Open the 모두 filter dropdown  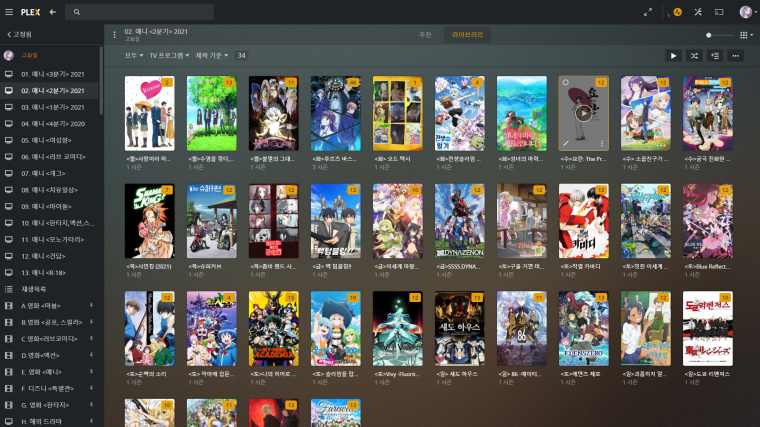[134, 56]
